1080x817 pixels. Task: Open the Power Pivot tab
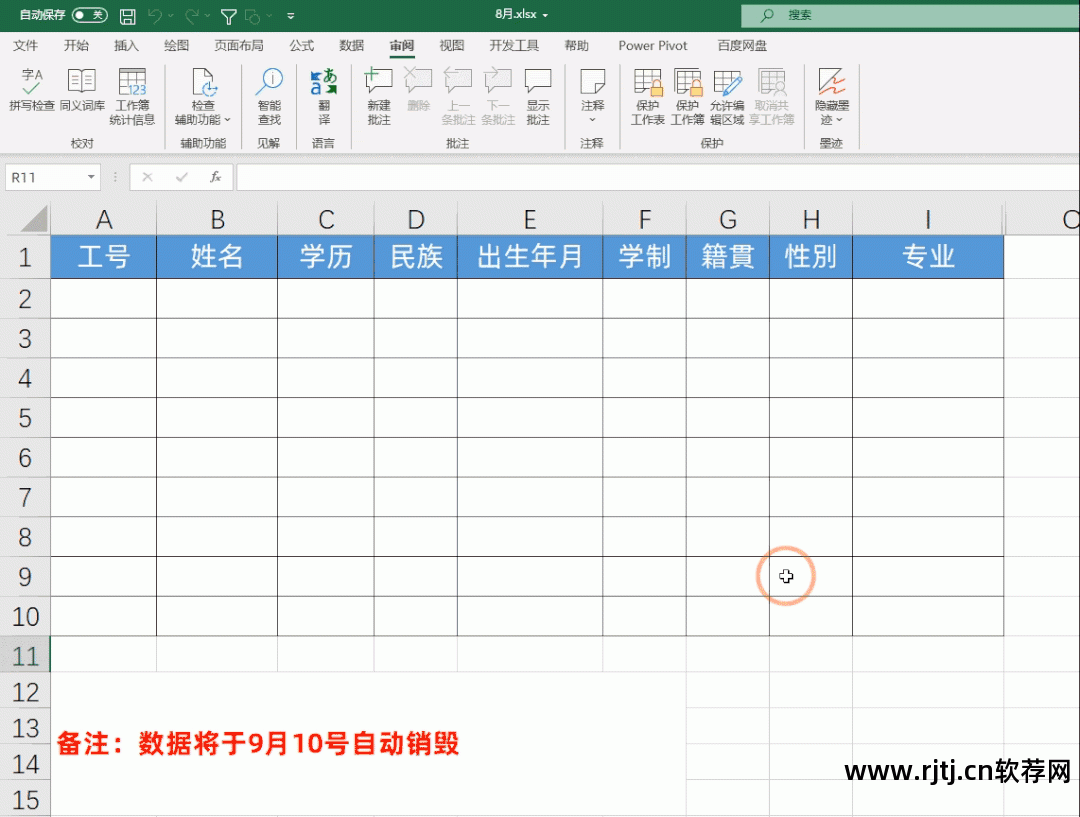point(652,45)
